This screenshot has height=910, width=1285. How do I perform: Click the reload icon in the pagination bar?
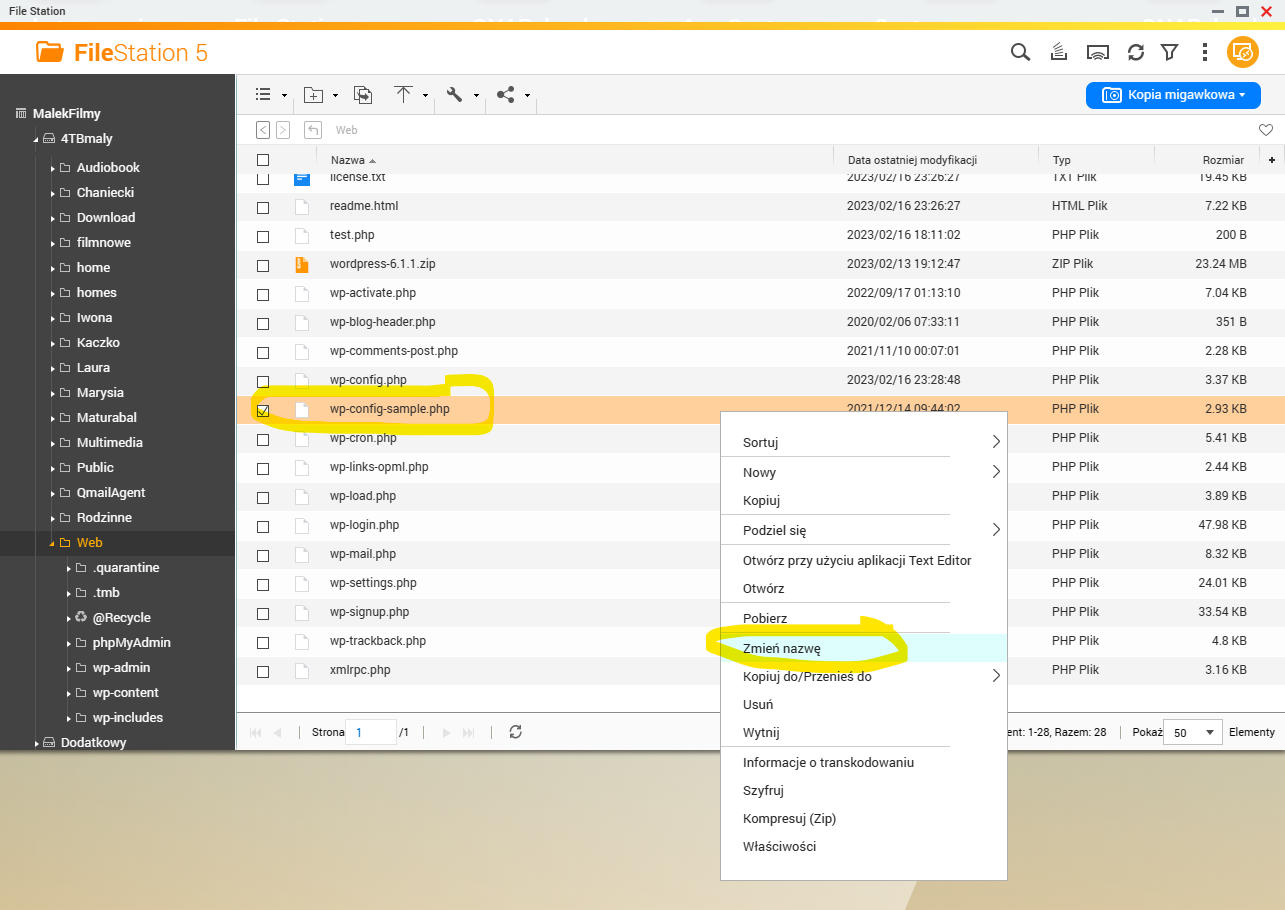coord(515,732)
